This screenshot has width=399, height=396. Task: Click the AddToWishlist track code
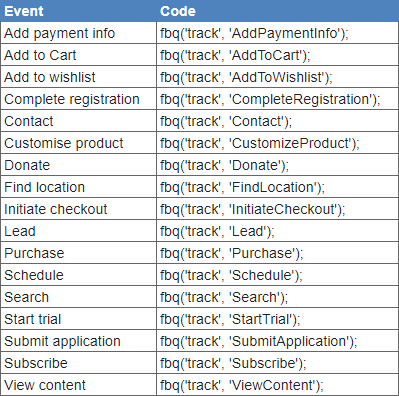click(x=246, y=77)
